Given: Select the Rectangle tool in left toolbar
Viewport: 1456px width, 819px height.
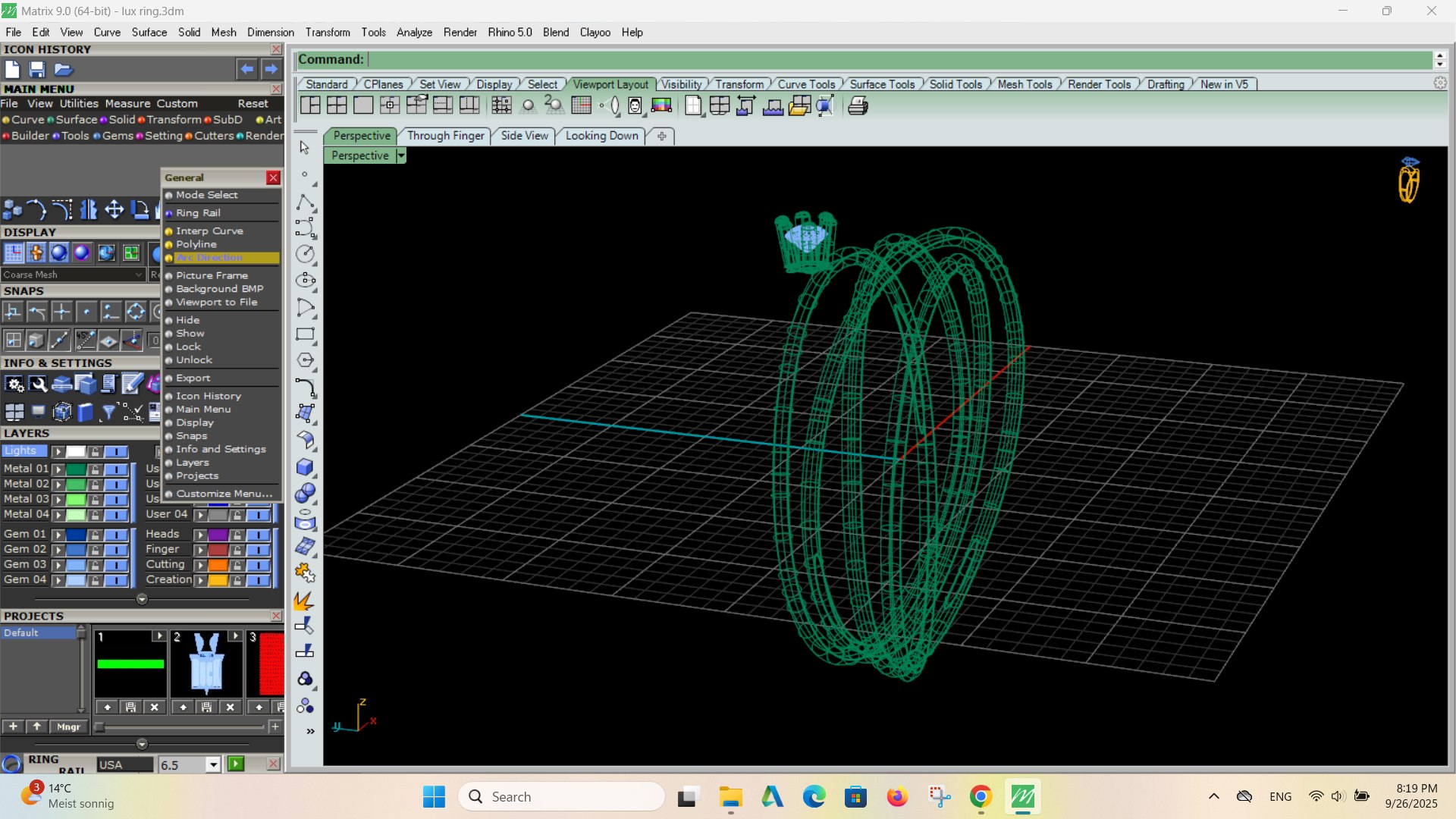Looking at the screenshot, I should [x=305, y=334].
